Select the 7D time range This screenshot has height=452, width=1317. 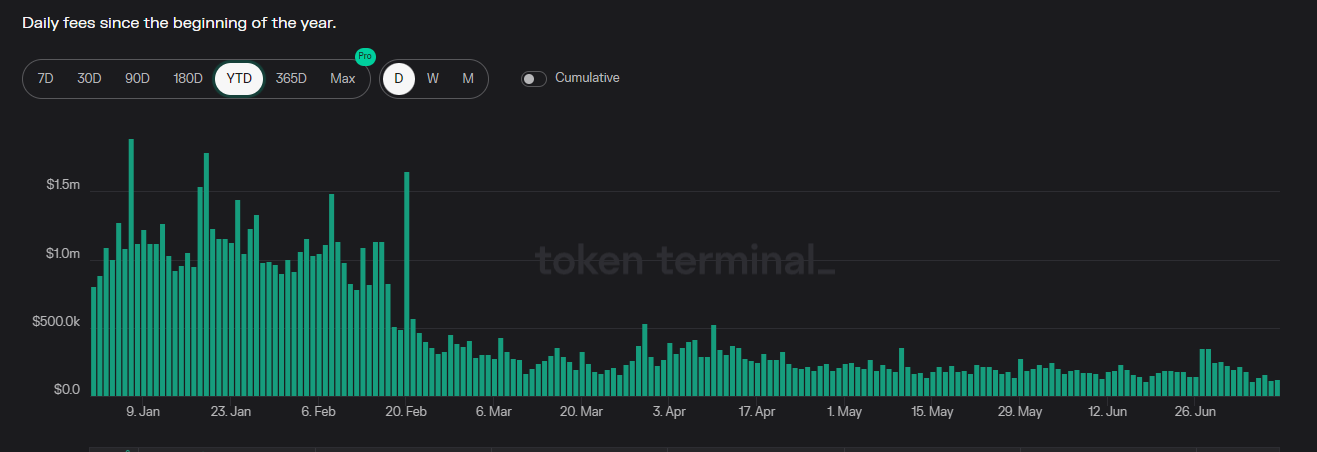45,79
